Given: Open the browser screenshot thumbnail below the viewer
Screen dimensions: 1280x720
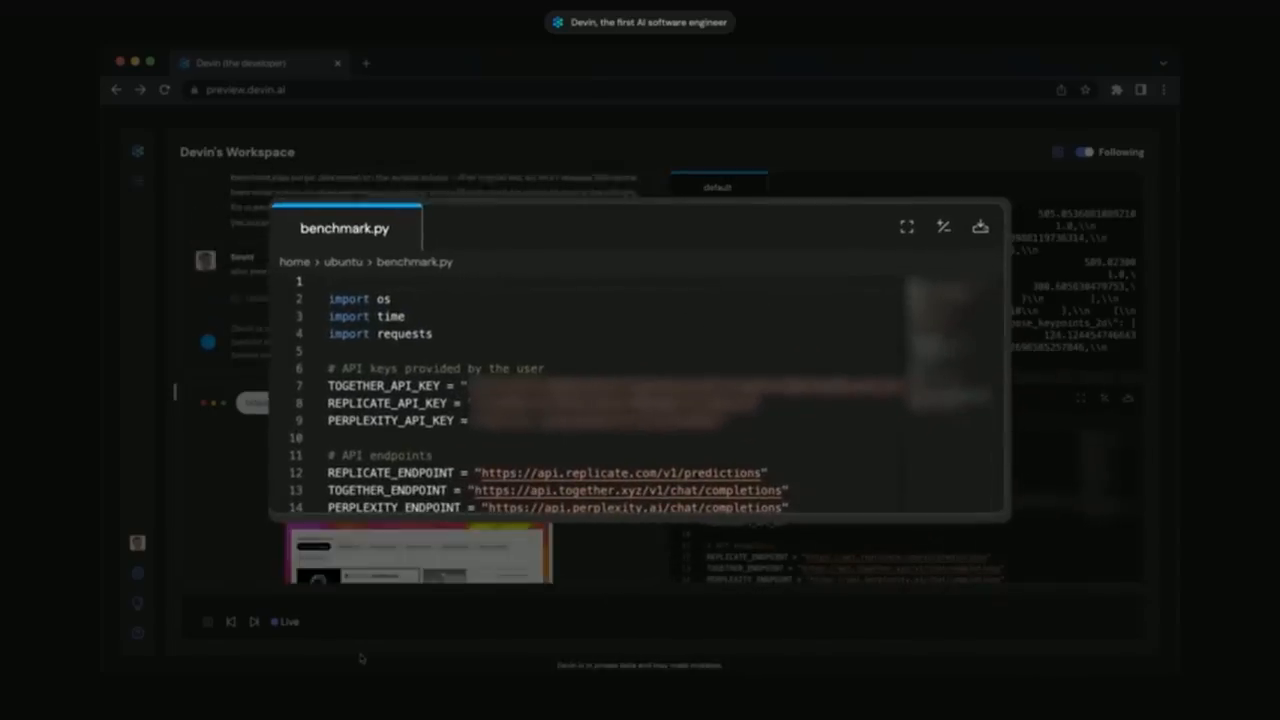Looking at the screenshot, I should [418, 553].
